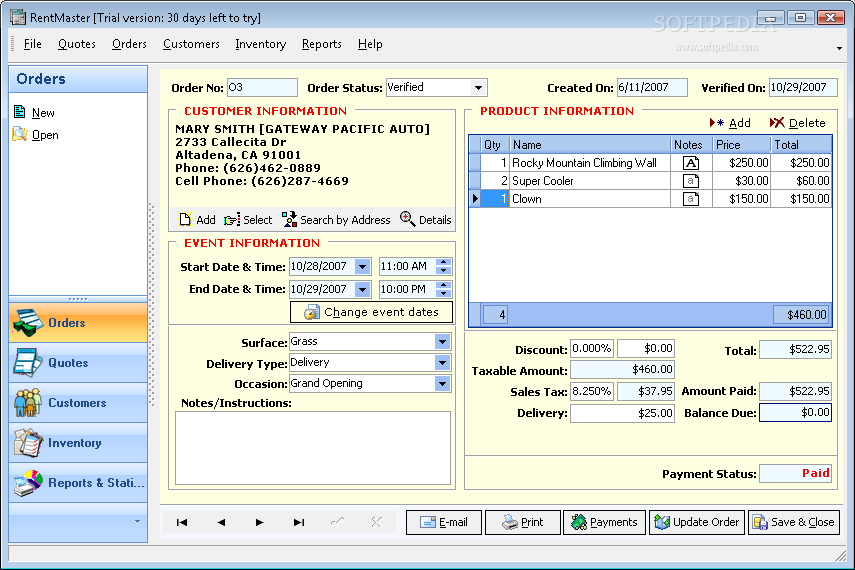Click the Notes/Instructions text area

coord(313,448)
